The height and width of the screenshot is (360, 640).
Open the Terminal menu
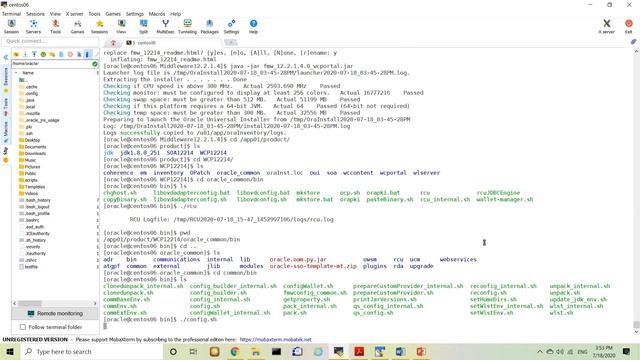(x=11, y=14)
